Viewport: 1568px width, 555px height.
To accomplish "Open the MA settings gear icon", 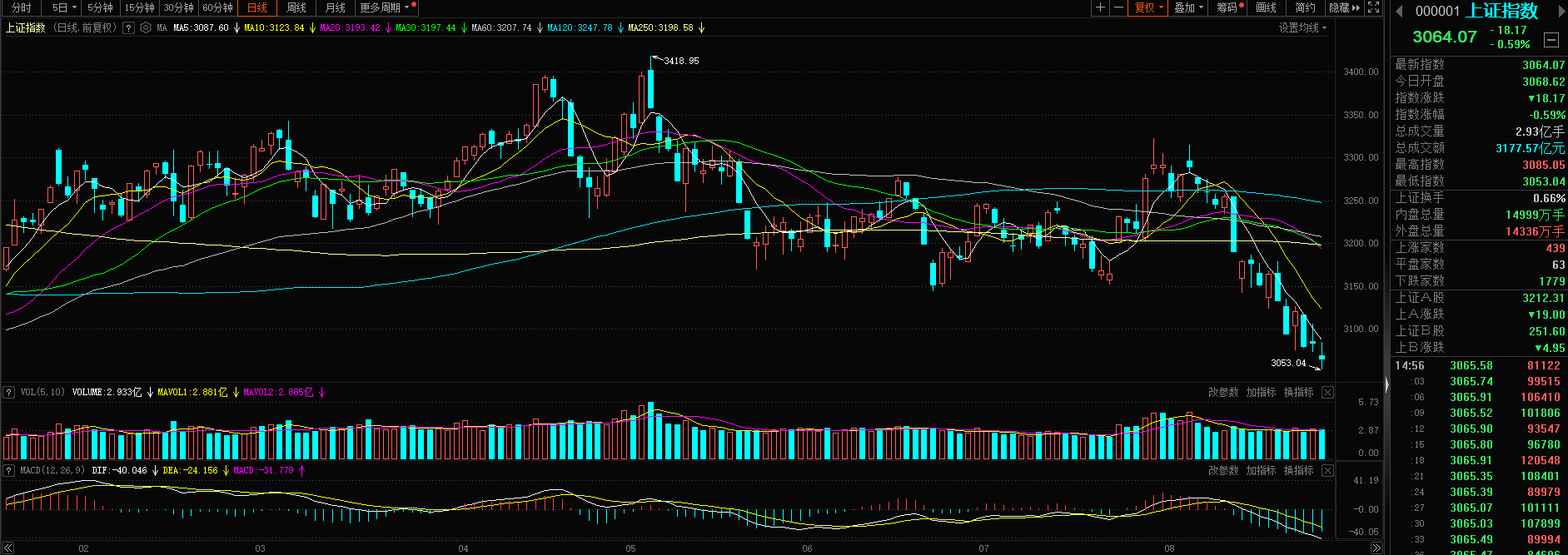I will [x=146, y=27].
